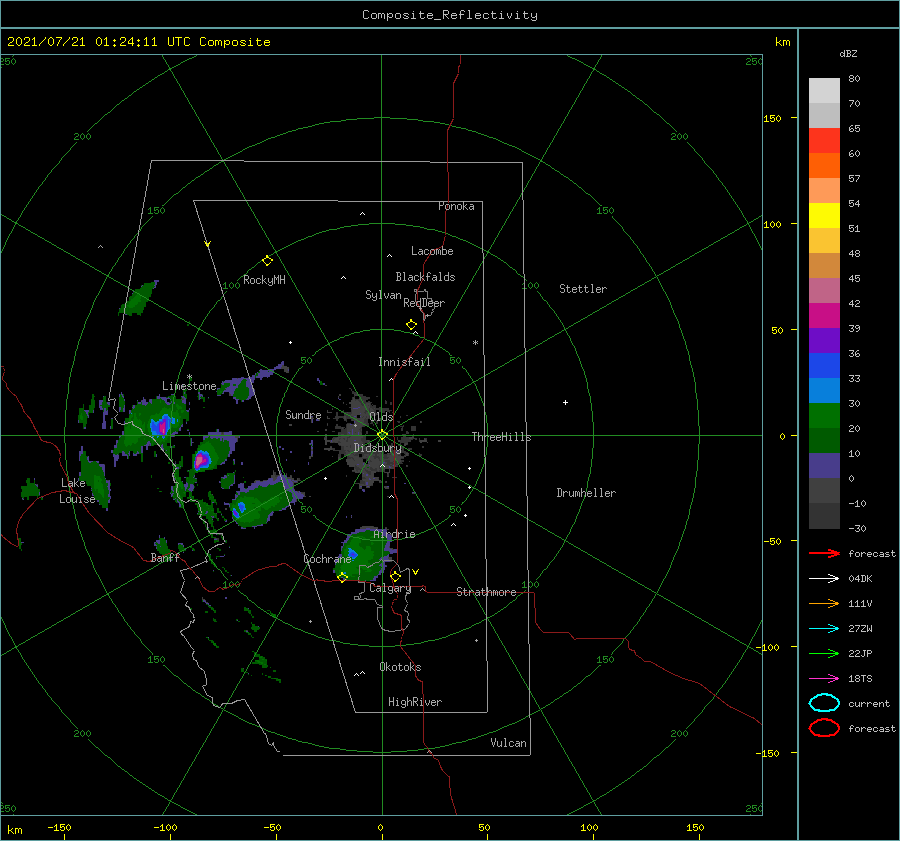Image resolution: width=900 pixels, height=841 pixels.
Task: Click the magenta 18TS arrow icon
Action: point(824,679)
